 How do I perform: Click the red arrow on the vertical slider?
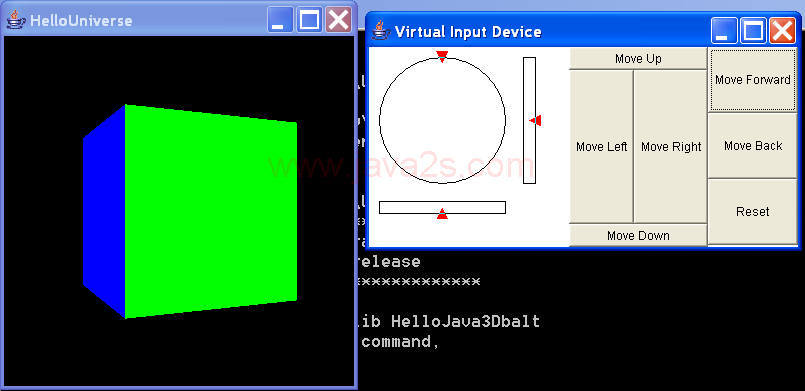(x=535, y=121)
